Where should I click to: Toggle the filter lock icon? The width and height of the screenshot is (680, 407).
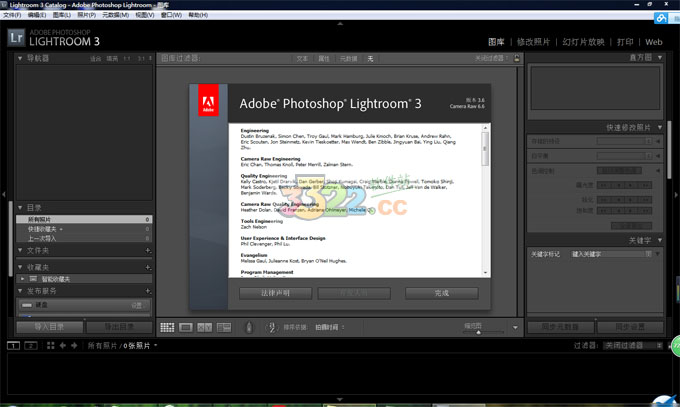(x=517, y=58)
